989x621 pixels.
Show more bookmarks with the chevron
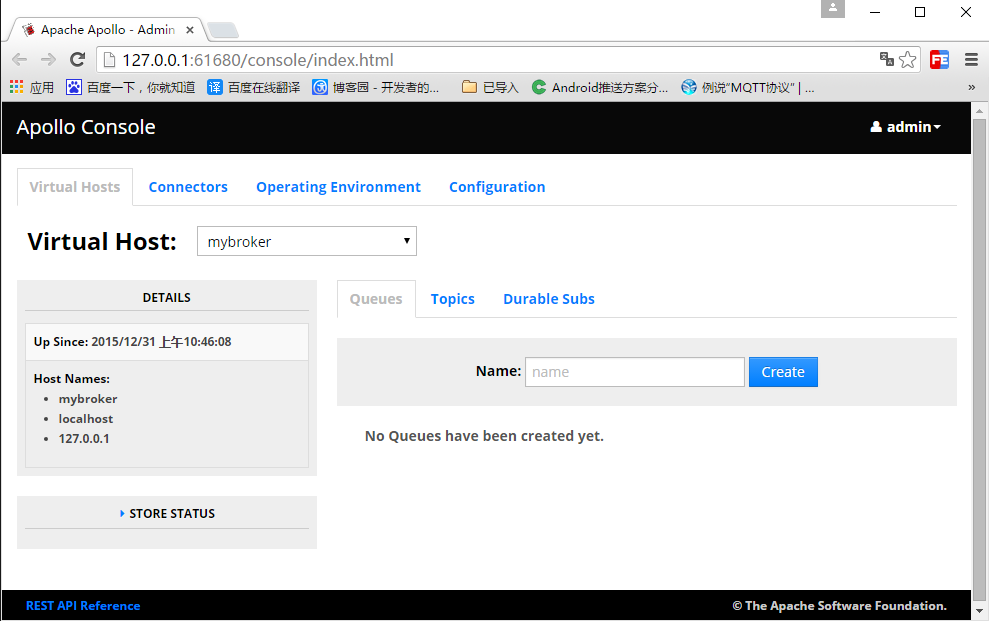click(971, 88)
